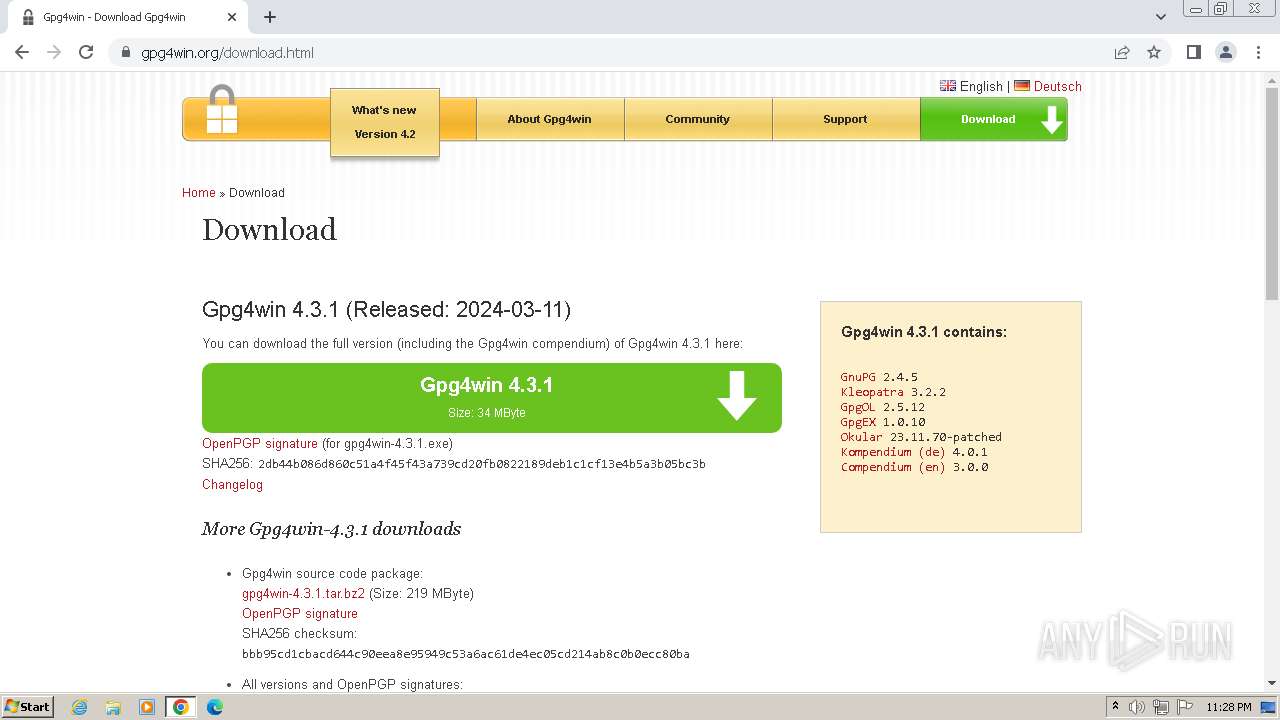Select Chrome in the taskbar
This screenshot has width=1280, height=720.
click(180, 707)
